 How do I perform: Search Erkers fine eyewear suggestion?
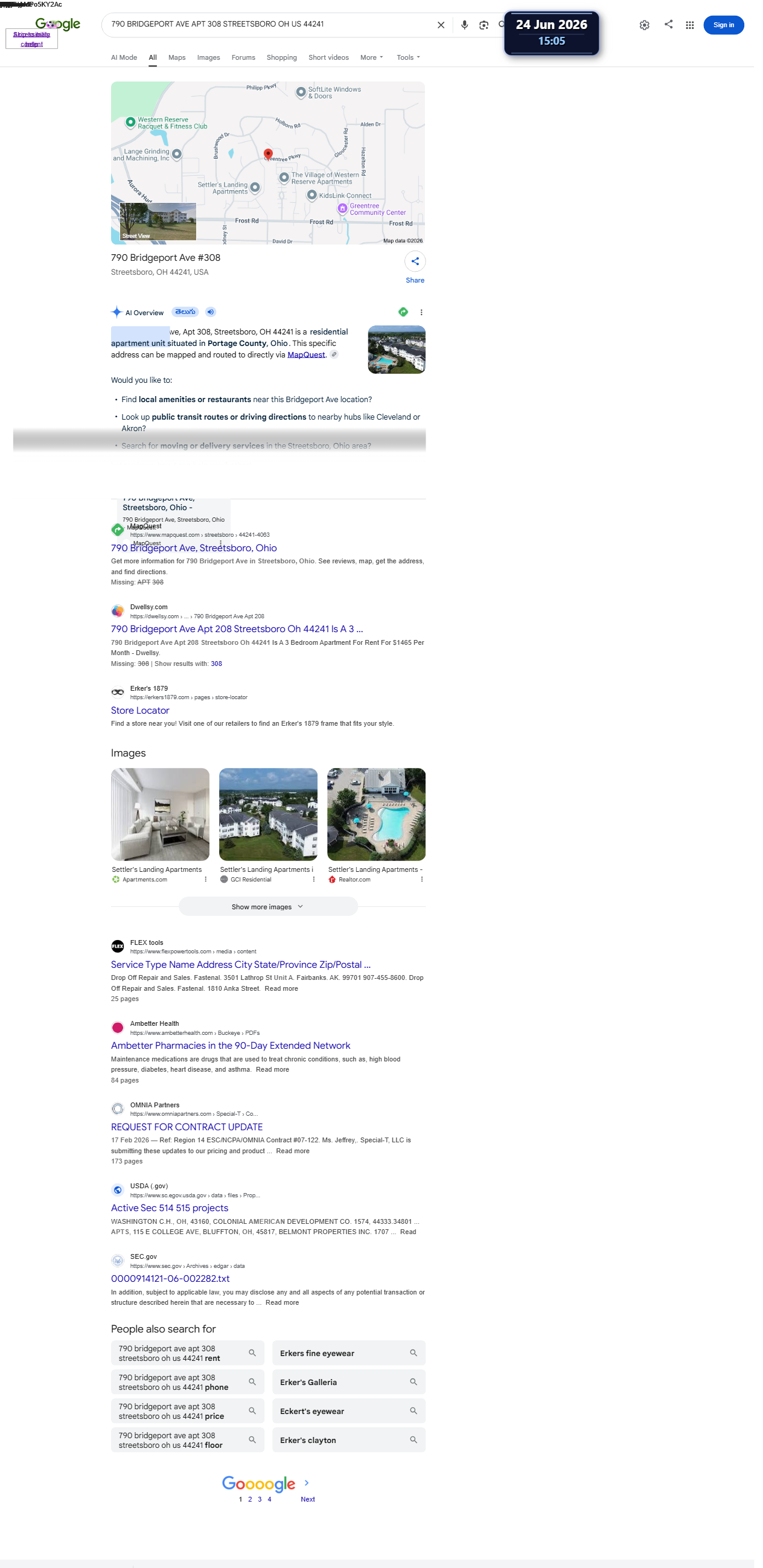pyautogui.click(x=353, y=1368)
